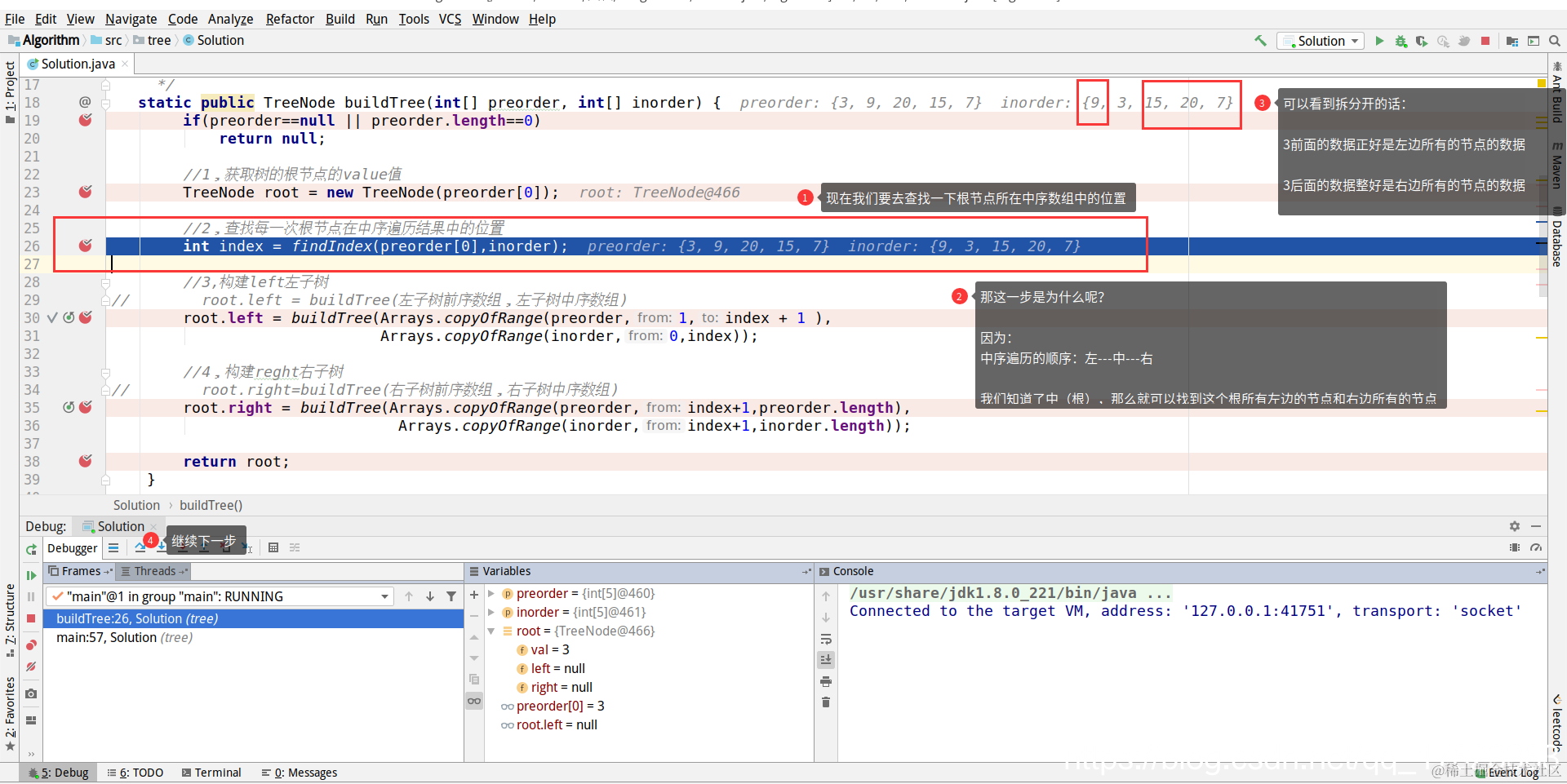
Task: Toggle breakpoint on line 23
Action: pyautogui.click(x=86, y=192)
